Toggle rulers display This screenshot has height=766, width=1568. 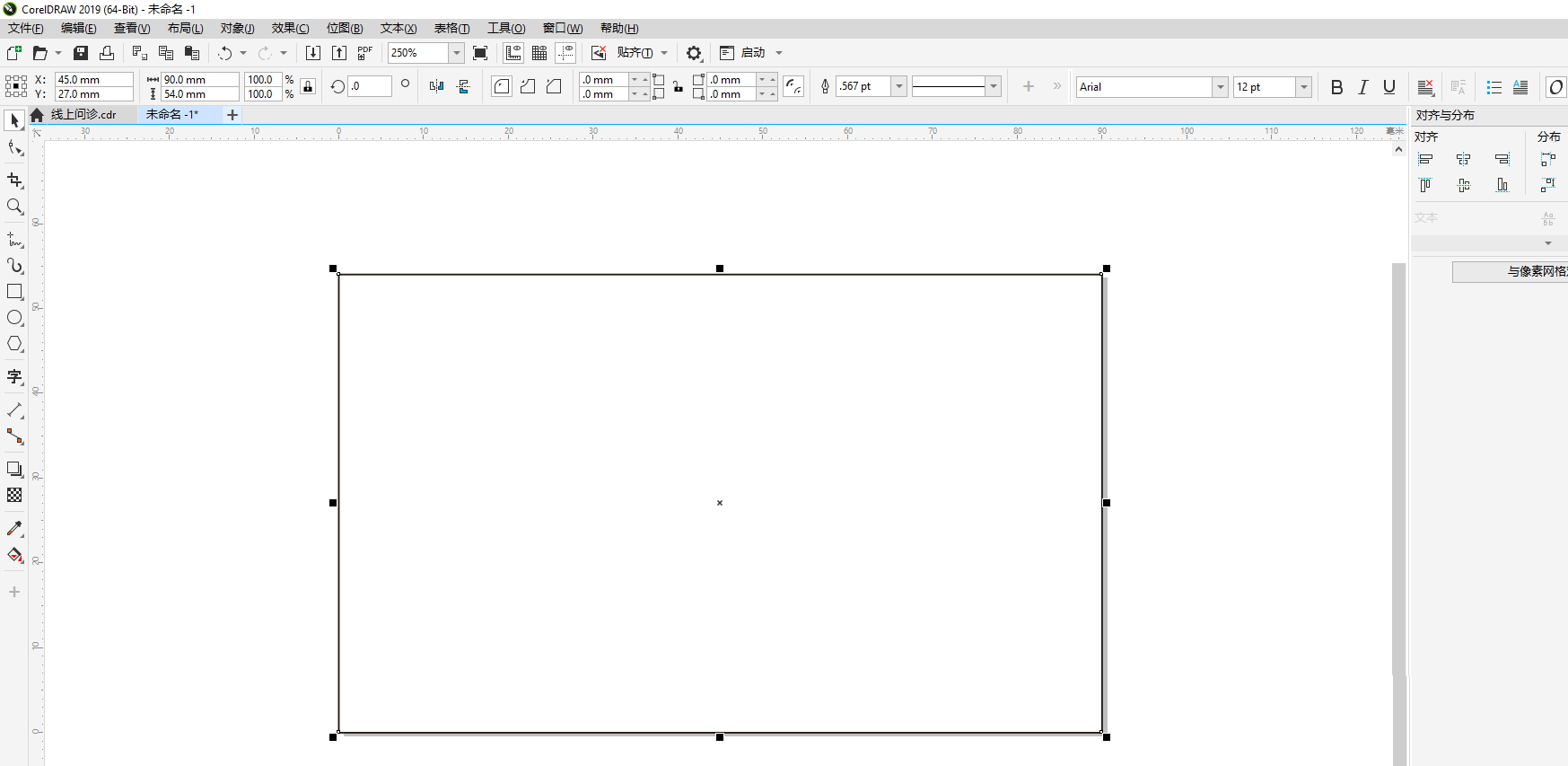[513, 53]
